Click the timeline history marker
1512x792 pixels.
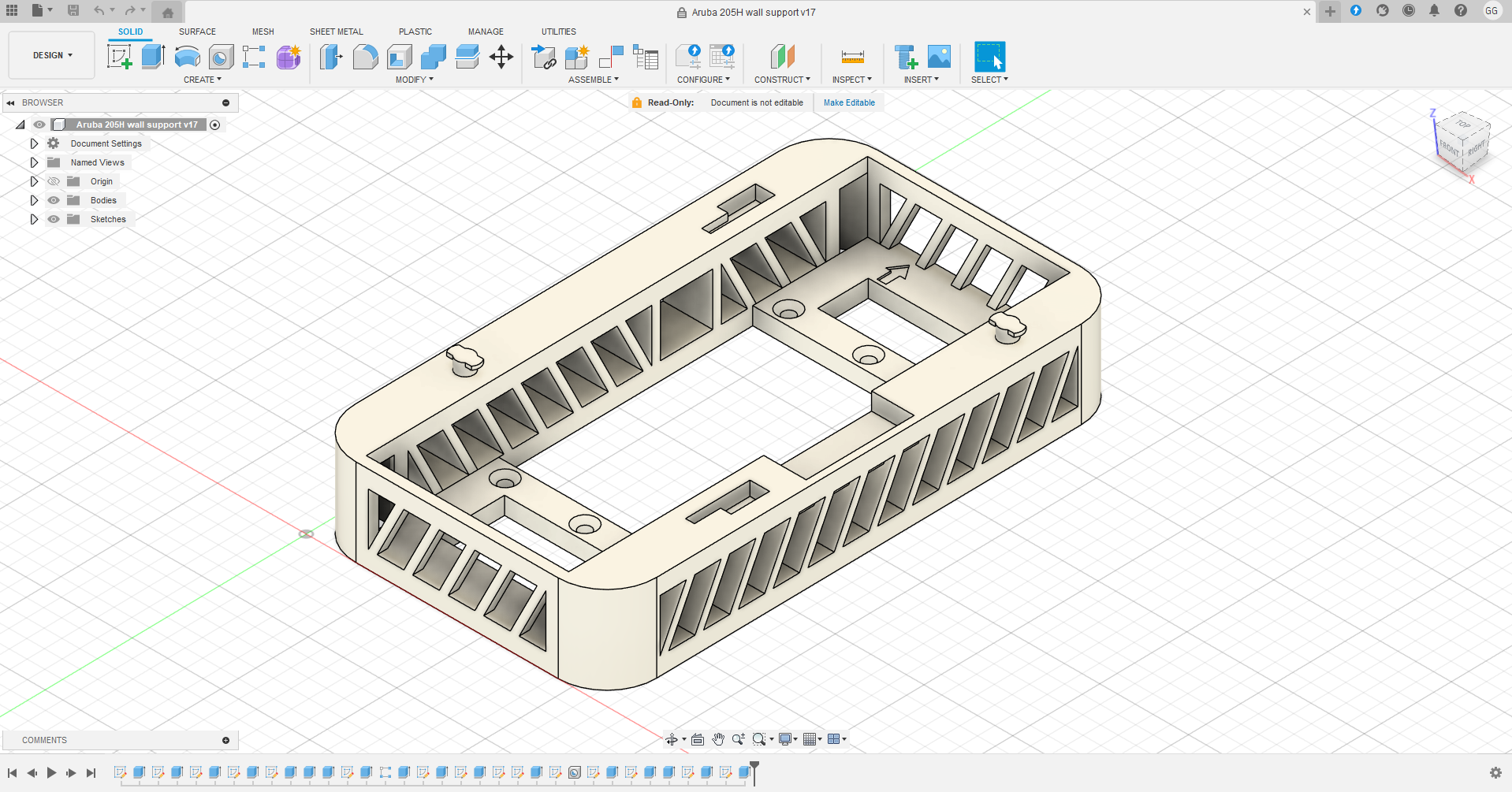pyautogui.click(x=754, y=773)
